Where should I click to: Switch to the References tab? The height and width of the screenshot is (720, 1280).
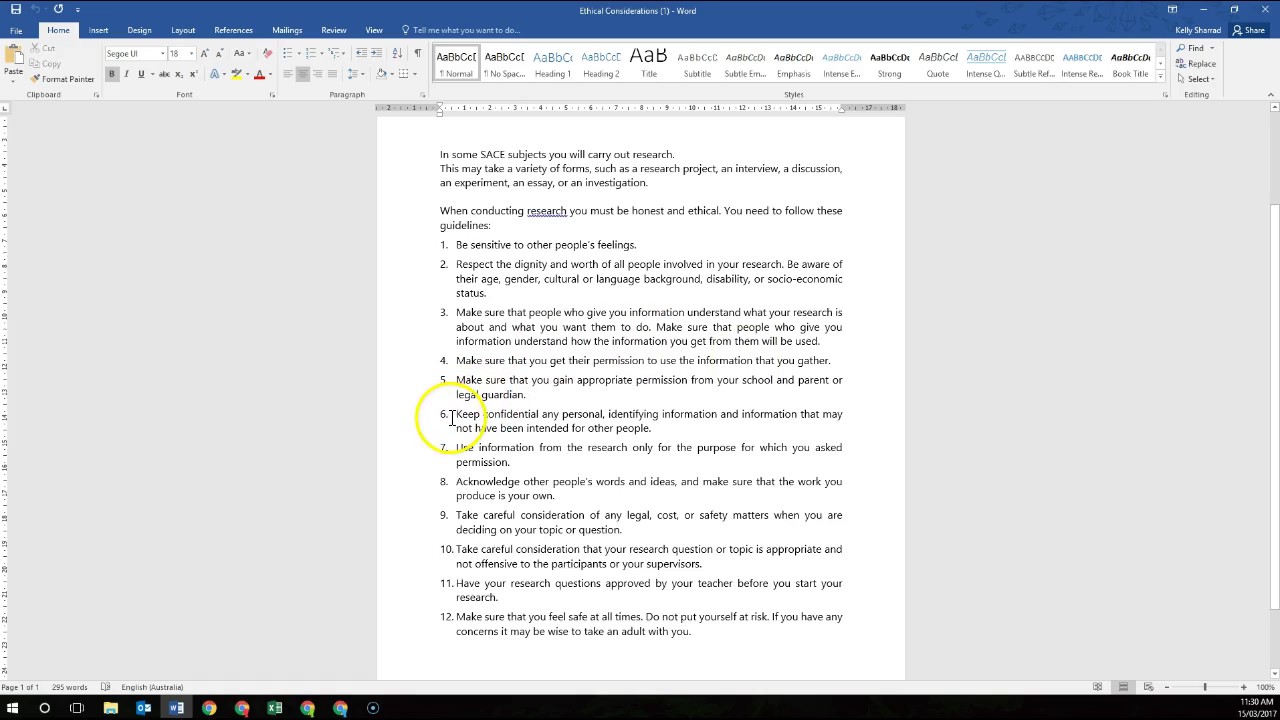(233, 30)
